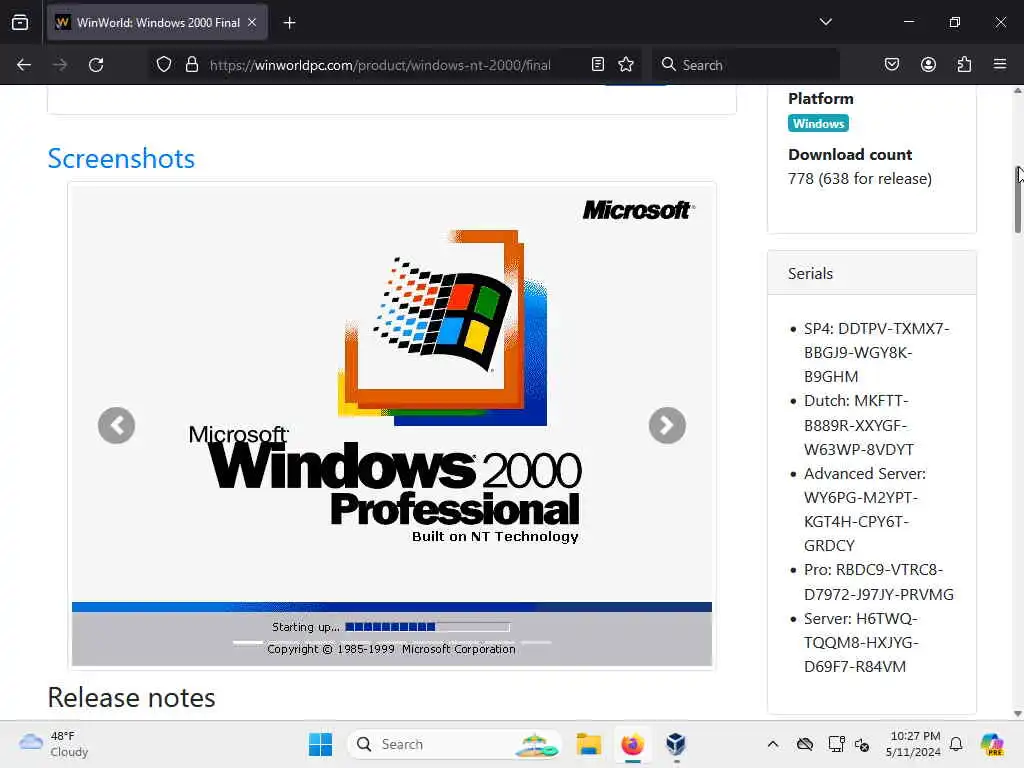
Task: Click the SP4 serial DDTPV-TXMX7 text
Action: [876, 353]
